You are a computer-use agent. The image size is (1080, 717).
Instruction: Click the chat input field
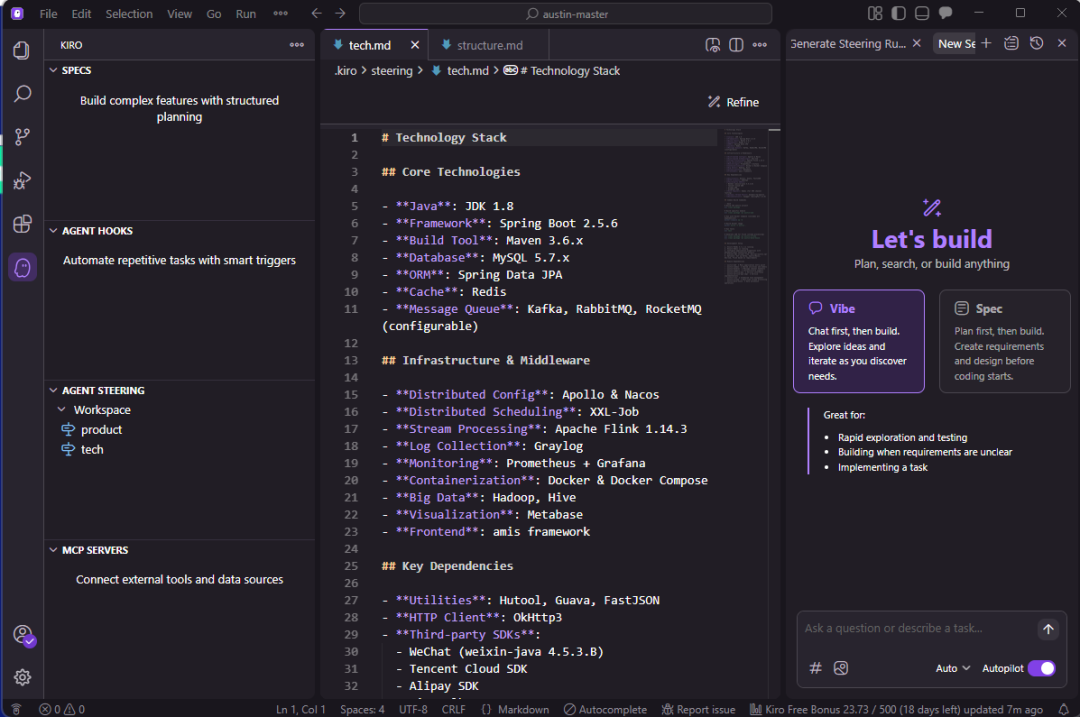(x=917, y=628)
